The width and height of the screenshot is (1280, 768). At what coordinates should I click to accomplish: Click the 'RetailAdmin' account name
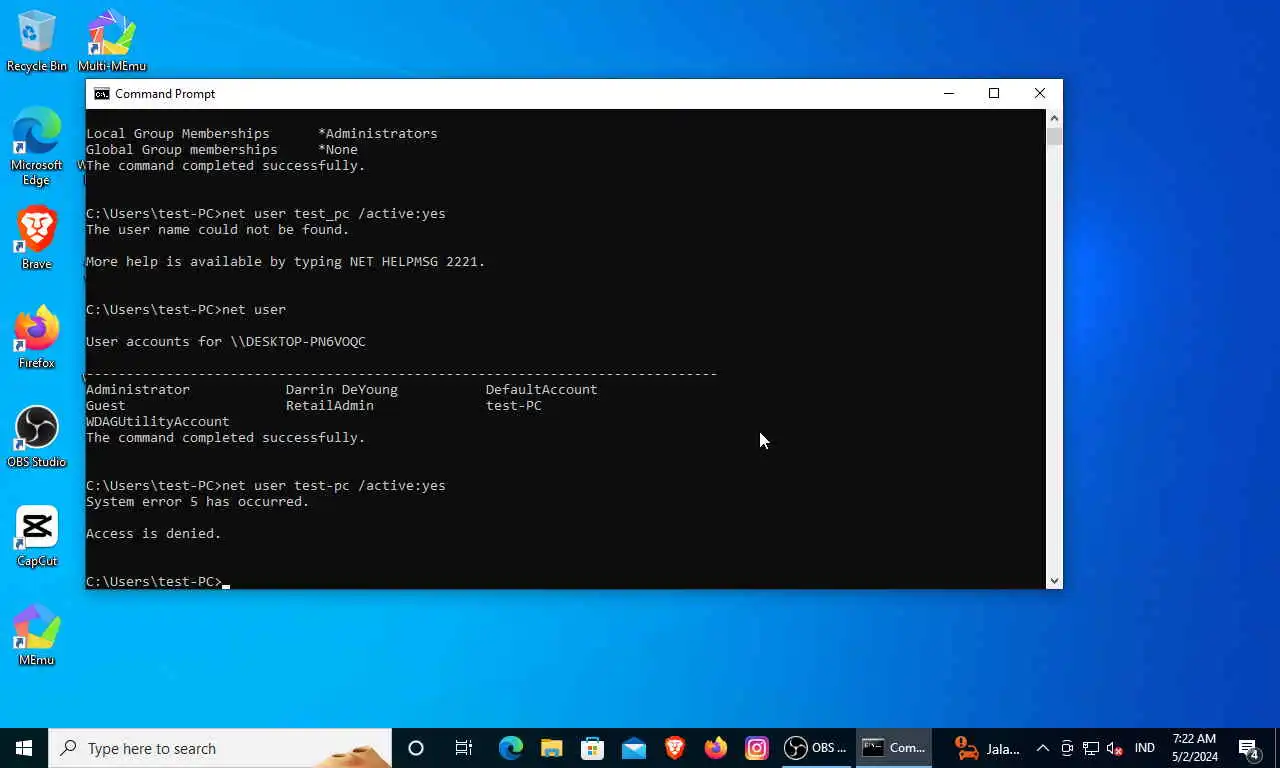(x=329, y=405)
